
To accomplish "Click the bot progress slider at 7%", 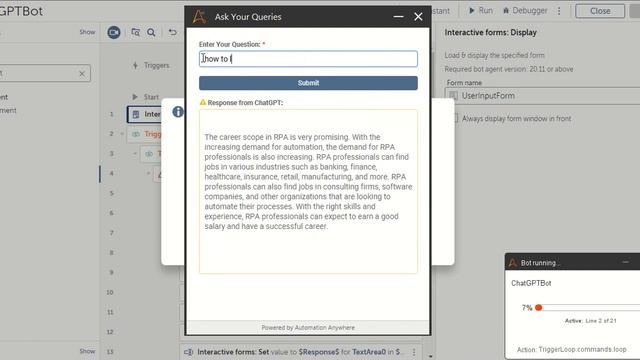I will pyautogui.click(x=538, y=308).
